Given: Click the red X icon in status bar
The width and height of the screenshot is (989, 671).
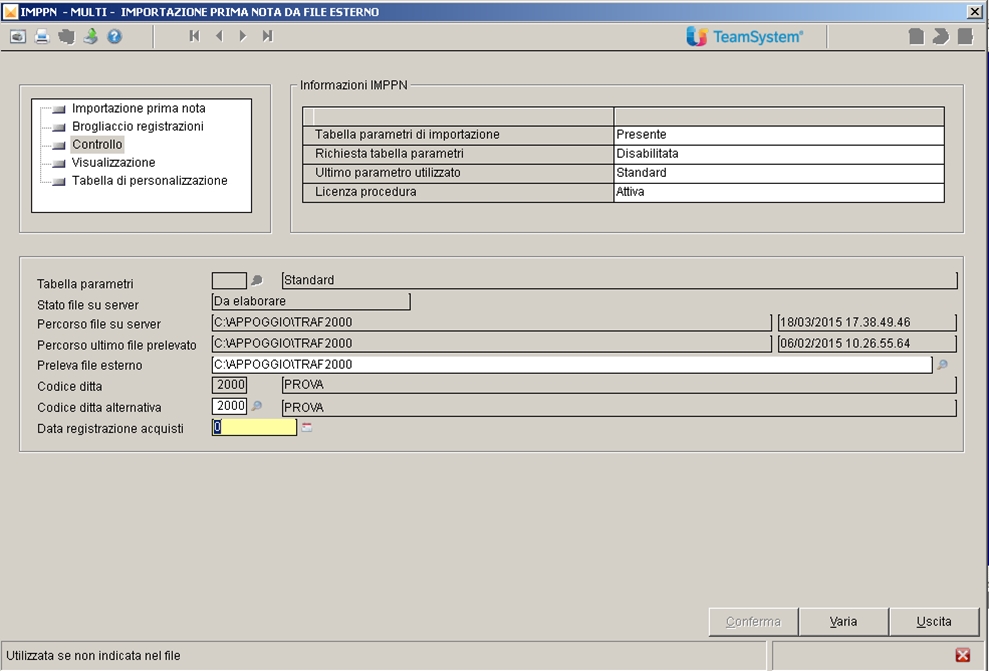Looking at the screenshot, I should point(963,655).
